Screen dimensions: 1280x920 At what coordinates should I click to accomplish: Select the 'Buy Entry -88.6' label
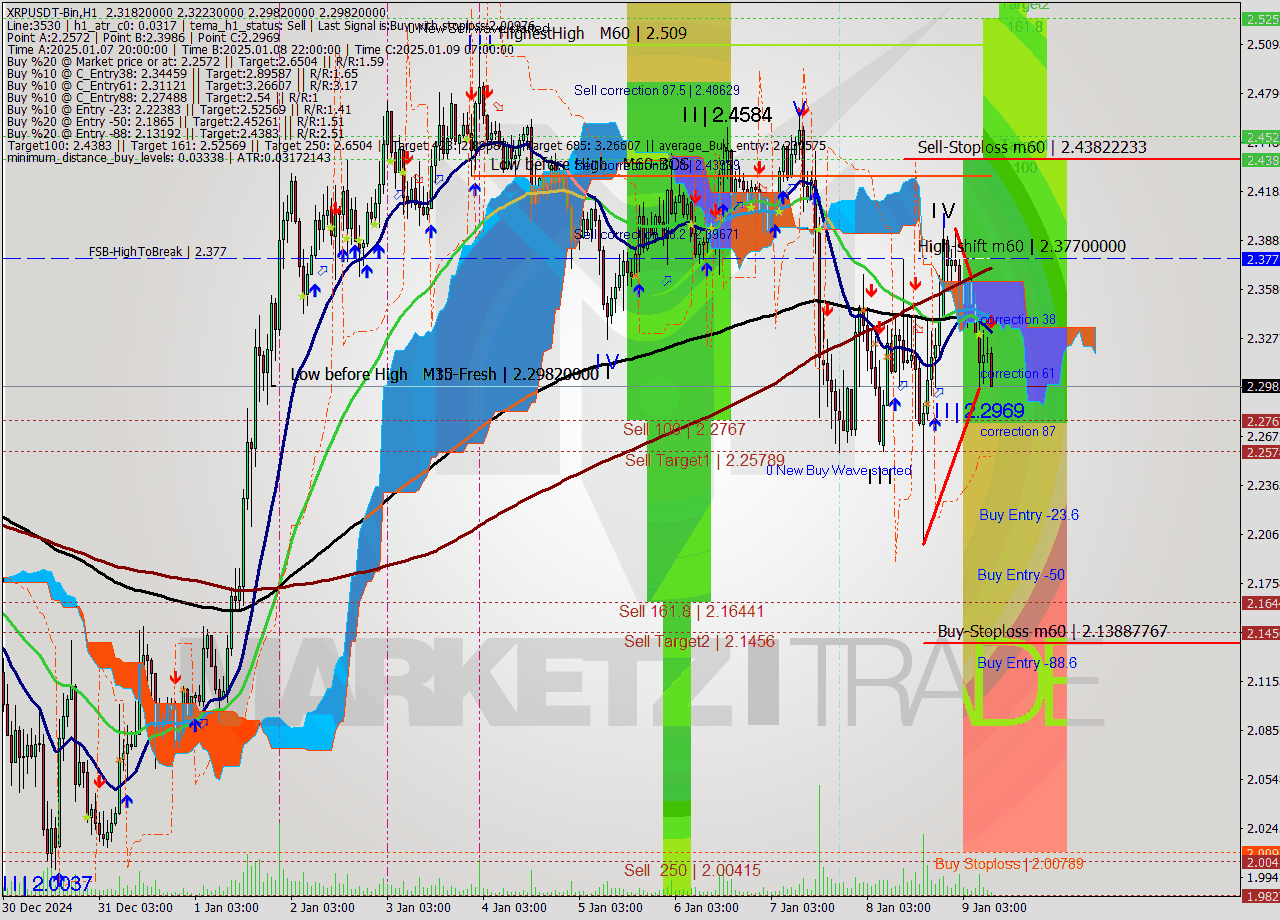[x=1027, y=663]
